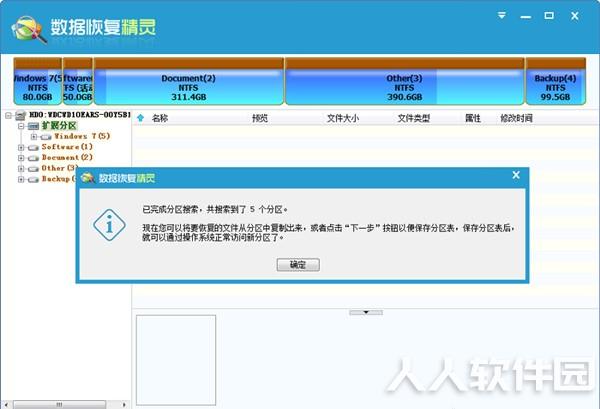
Task: Open the title bar dropdown menu icon
Action: 502,15
